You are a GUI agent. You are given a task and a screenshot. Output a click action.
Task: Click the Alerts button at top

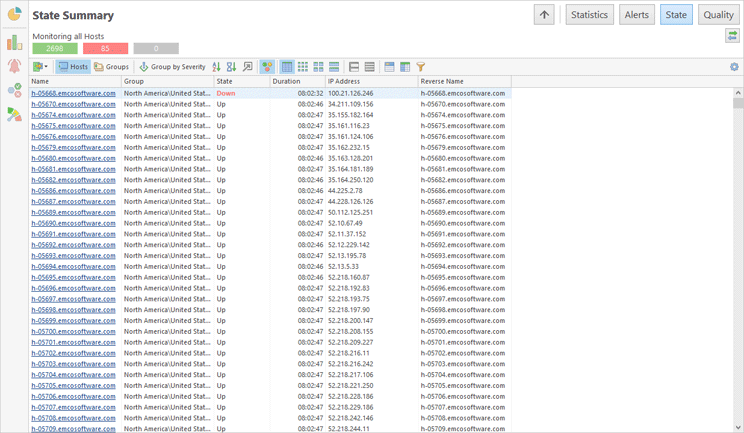coord(637,14)
